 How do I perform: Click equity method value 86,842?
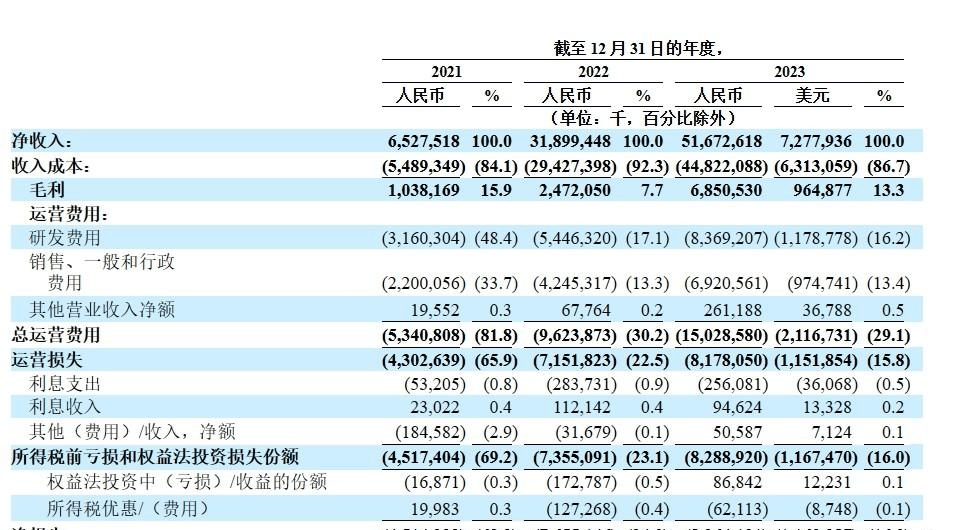[x=737, y=482]
